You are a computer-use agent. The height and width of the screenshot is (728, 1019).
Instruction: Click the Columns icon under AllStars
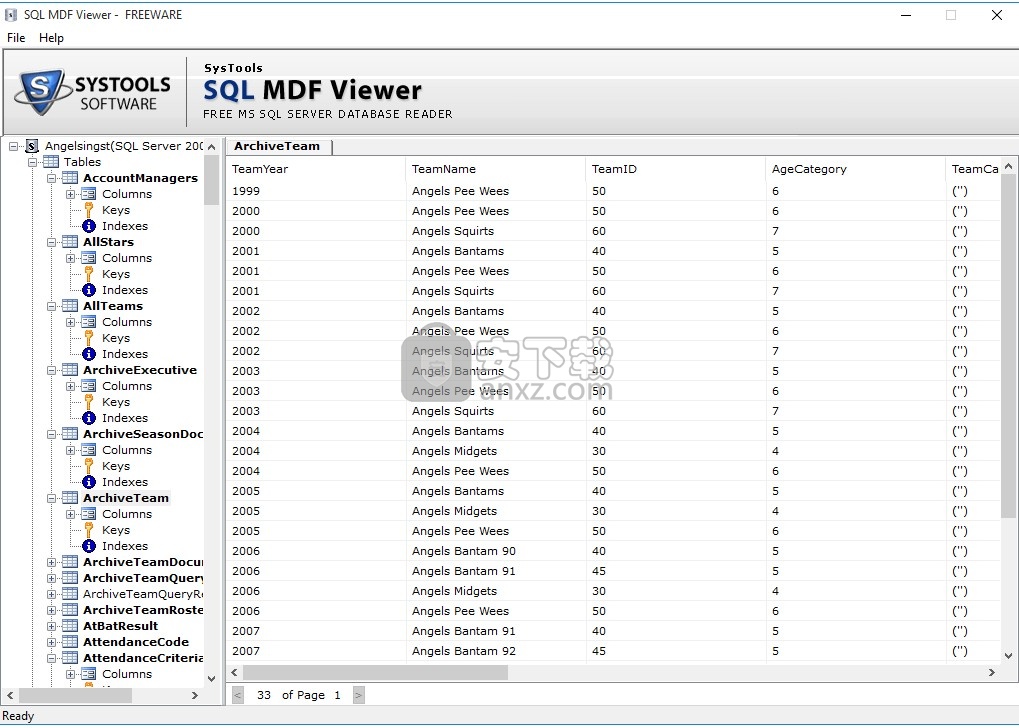click(x=89, y=258)
